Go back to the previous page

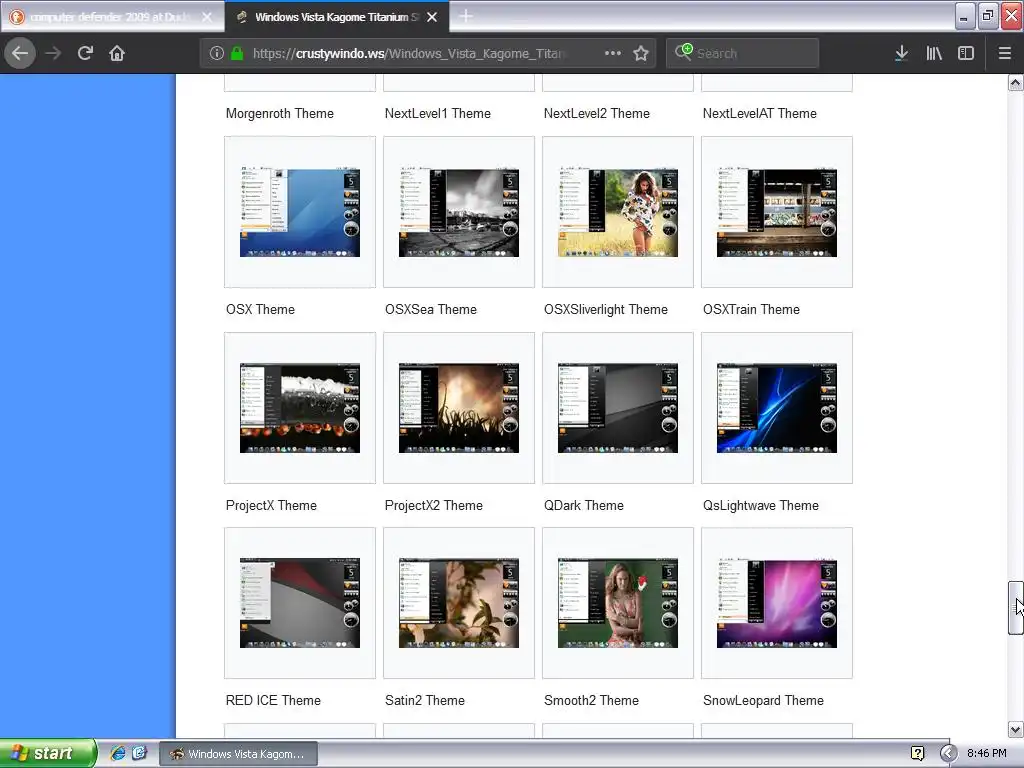(x=20, y=53)
